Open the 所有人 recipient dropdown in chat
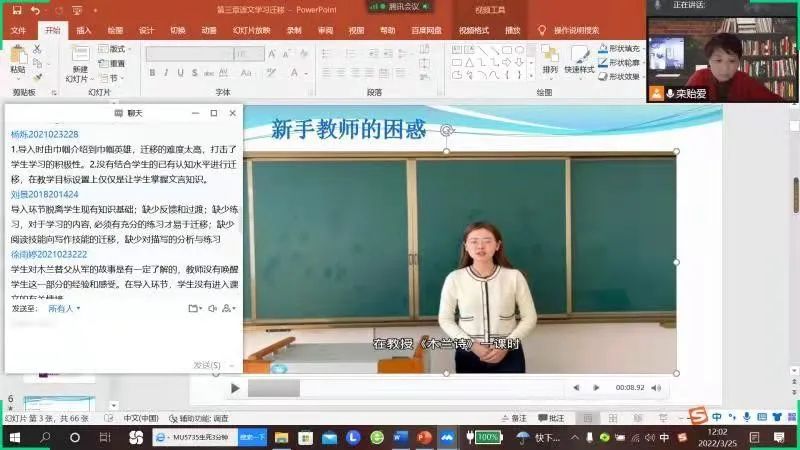 pyautogui.click(x=64, y=309)
